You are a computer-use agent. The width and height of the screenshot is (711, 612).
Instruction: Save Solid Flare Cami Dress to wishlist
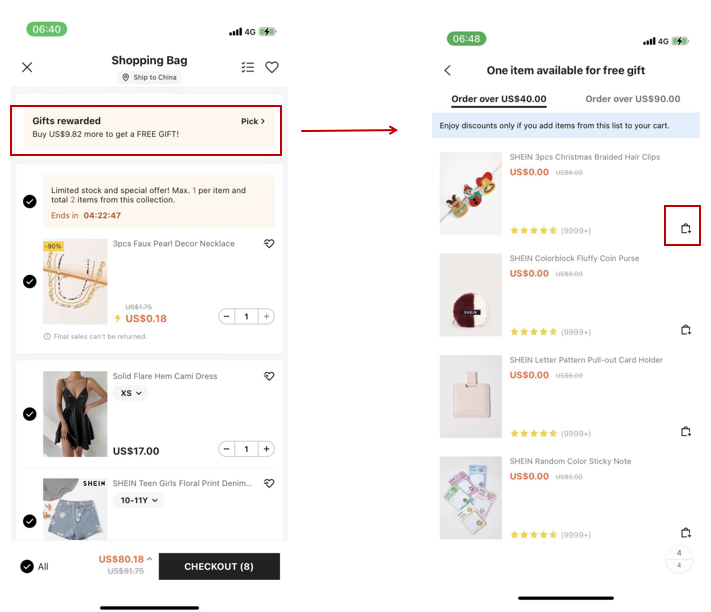[269, 377]
